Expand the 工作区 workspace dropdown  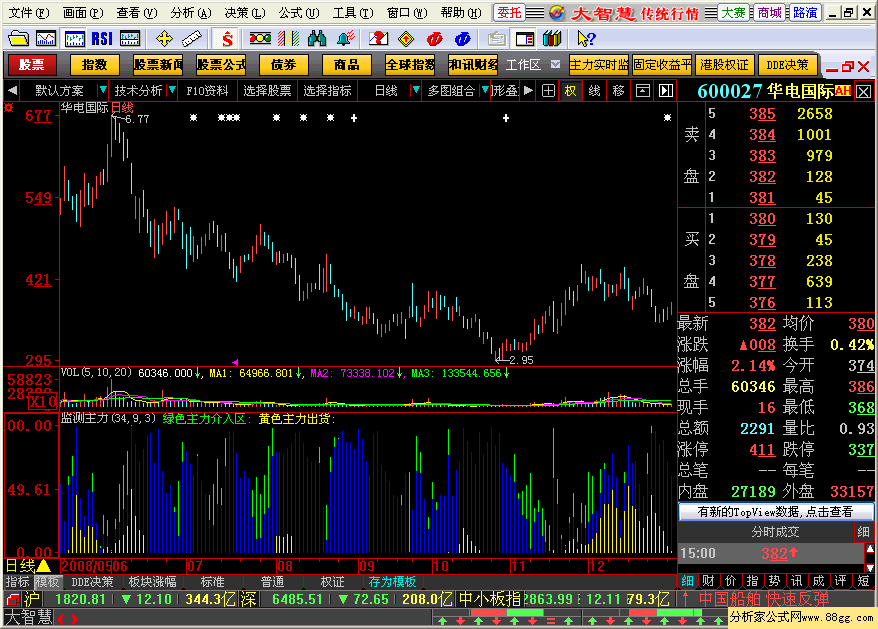pyautogui.click(x=555, y=64)
